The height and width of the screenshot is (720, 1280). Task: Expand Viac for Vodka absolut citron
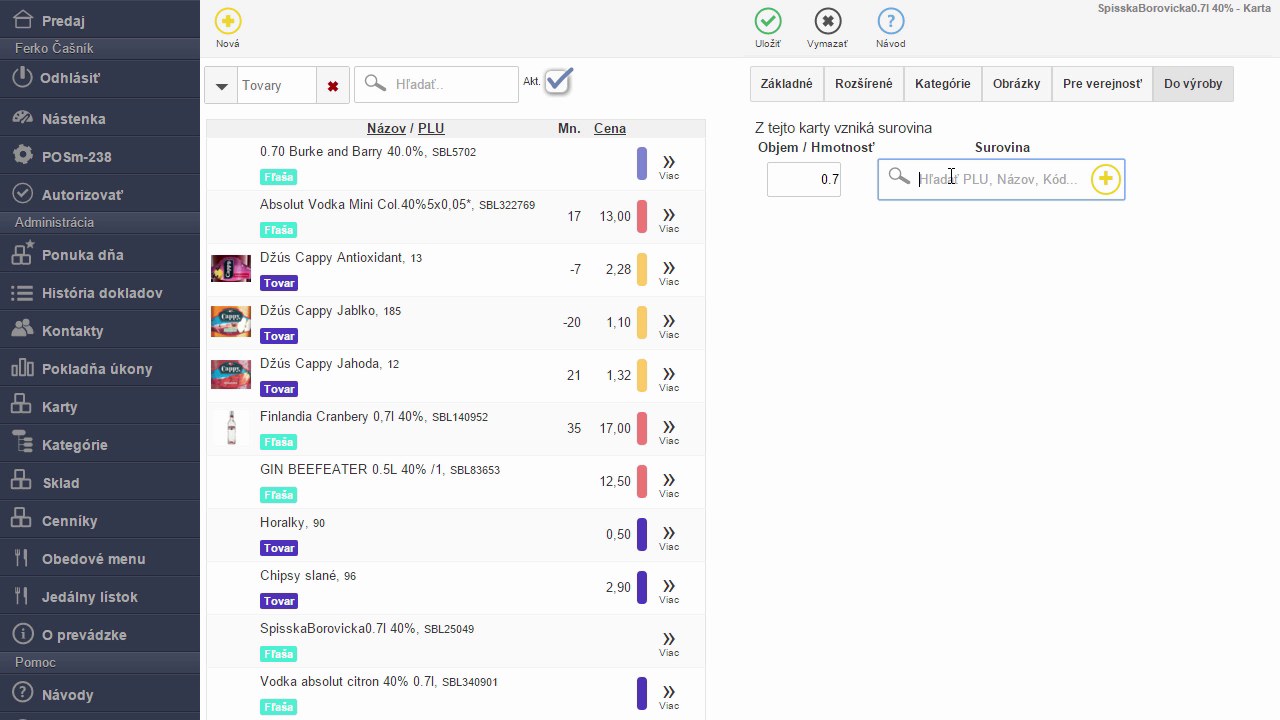pos(669,696)
